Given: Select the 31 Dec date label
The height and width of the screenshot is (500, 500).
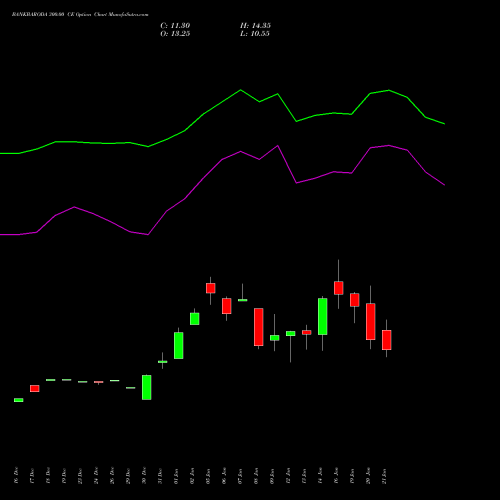Looking at the screenshot, I should pos(160,476).
